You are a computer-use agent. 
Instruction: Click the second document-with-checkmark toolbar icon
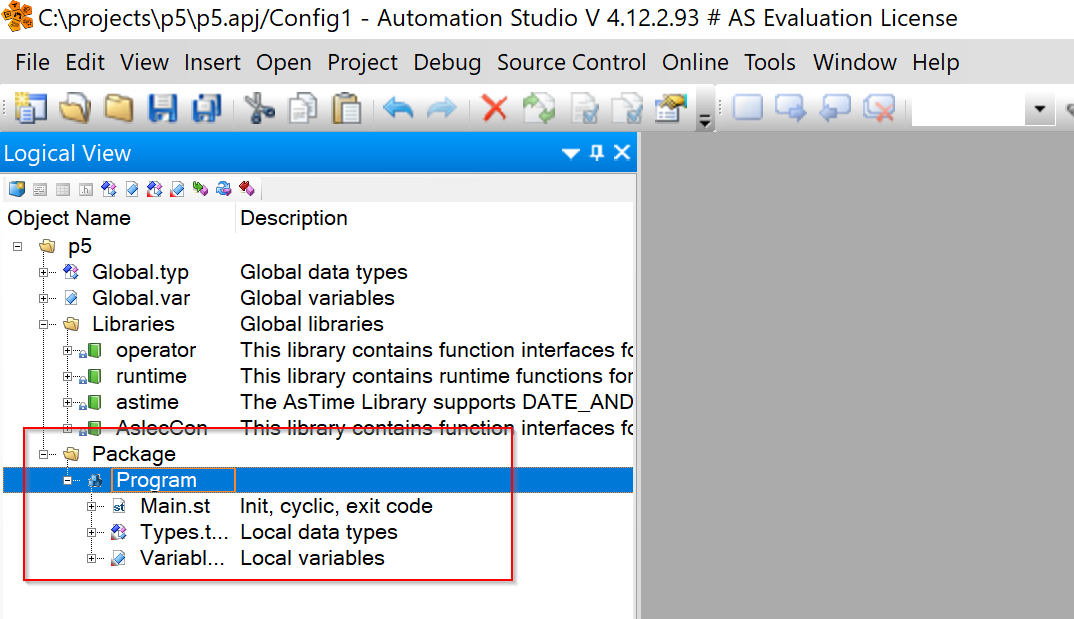pos(627,108)
